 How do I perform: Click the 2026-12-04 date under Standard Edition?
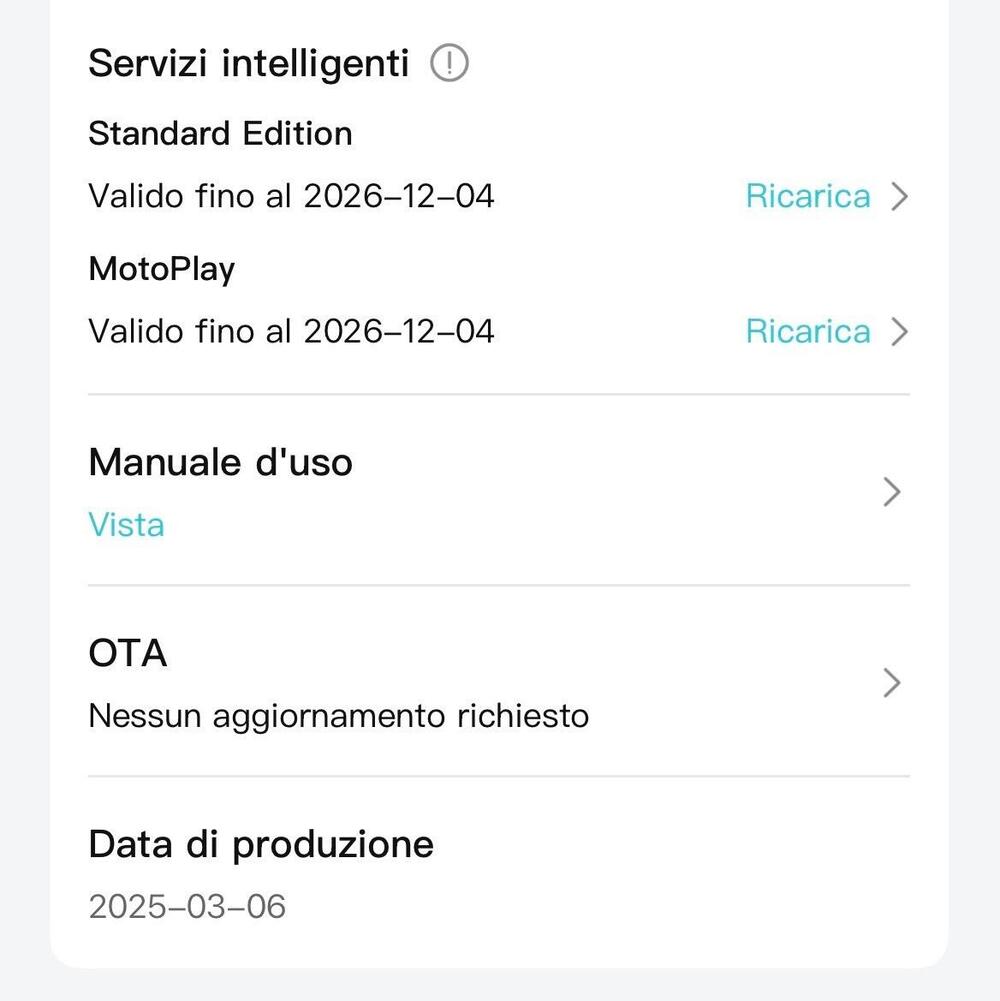(399, 196)
